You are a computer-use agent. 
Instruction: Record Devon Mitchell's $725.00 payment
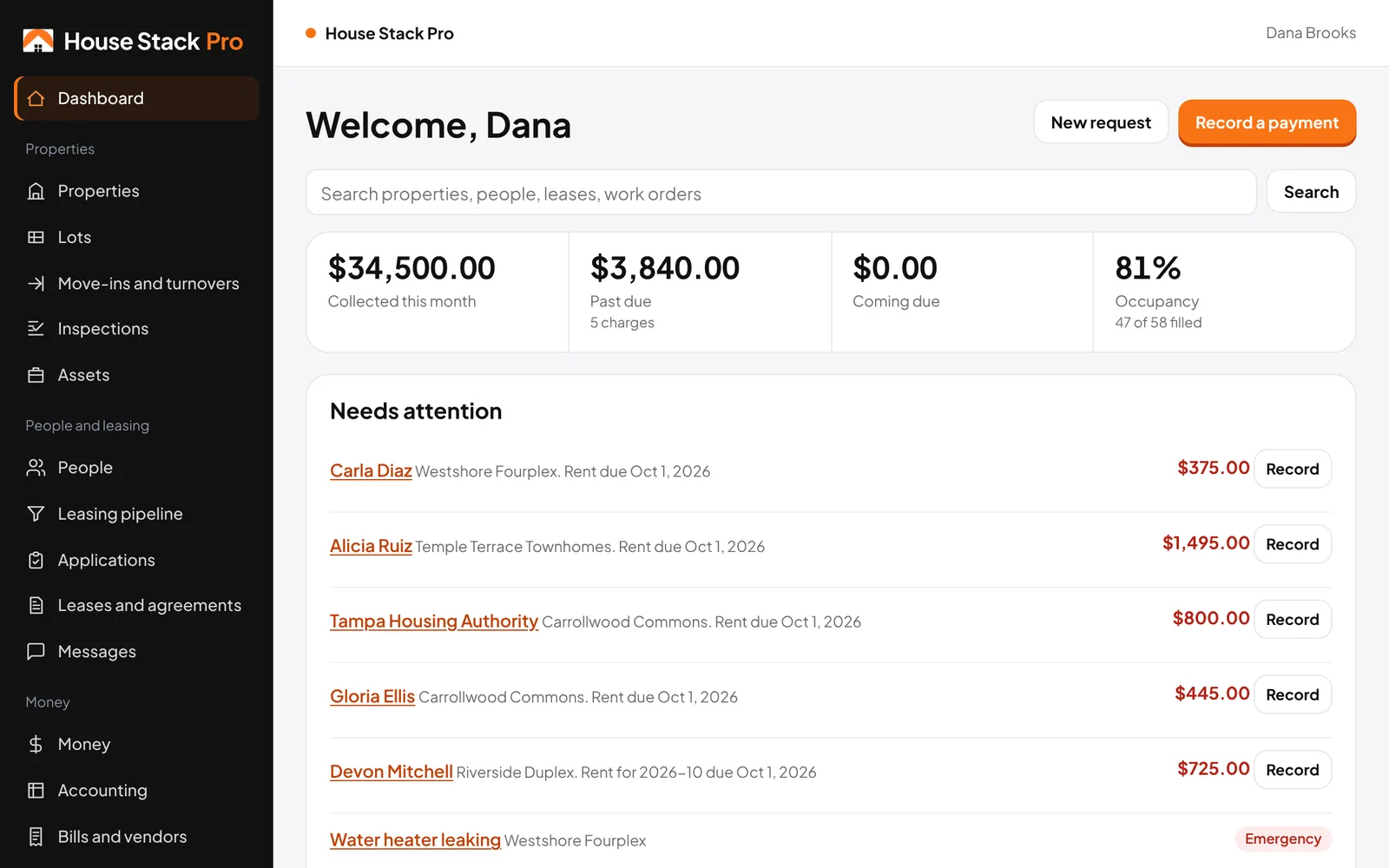tap(1293, 770)
